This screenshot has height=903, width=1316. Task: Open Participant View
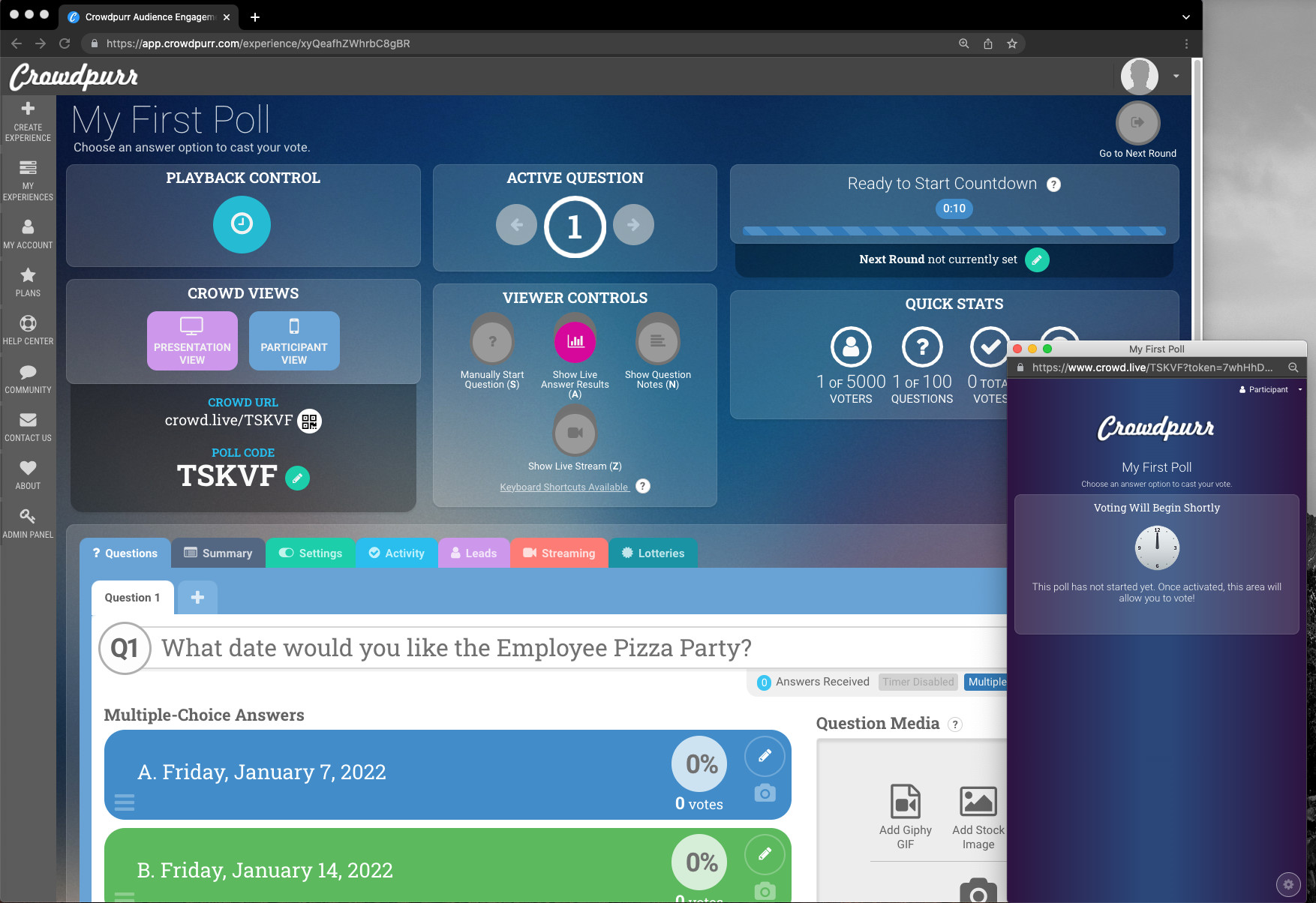click(x=294, y=340)
